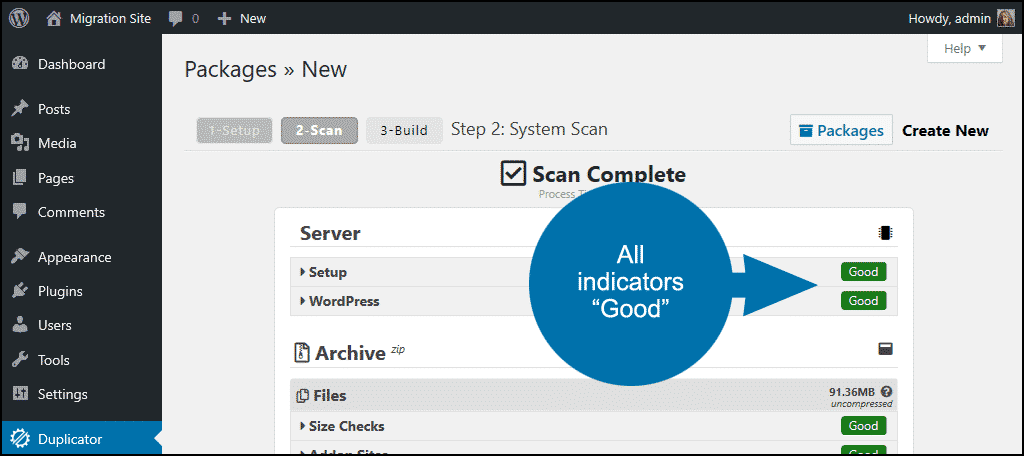Expand the Size Checks row
This screenshot has width=1024, height=456.
594,426
